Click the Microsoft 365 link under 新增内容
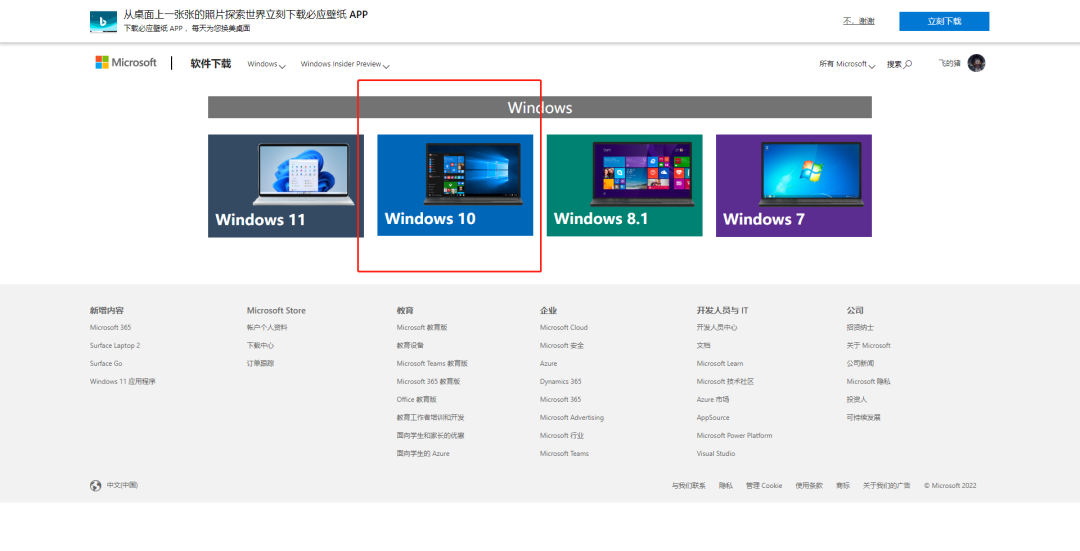Image resolution: width=1080 pixels, height=551 pixels. pyautogui.click(x=110, y=328)
